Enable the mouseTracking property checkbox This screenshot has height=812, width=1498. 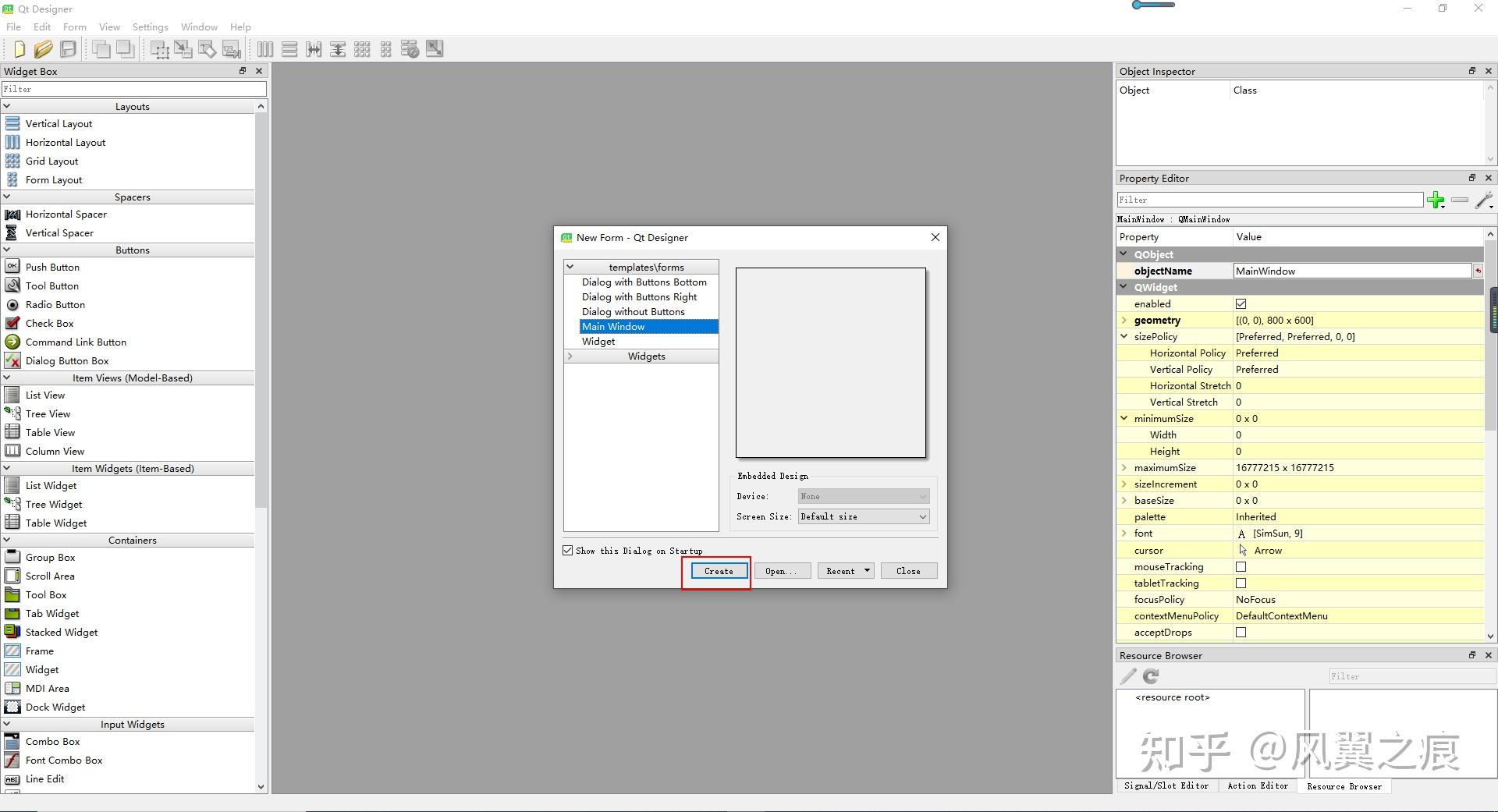point(1241,567)
